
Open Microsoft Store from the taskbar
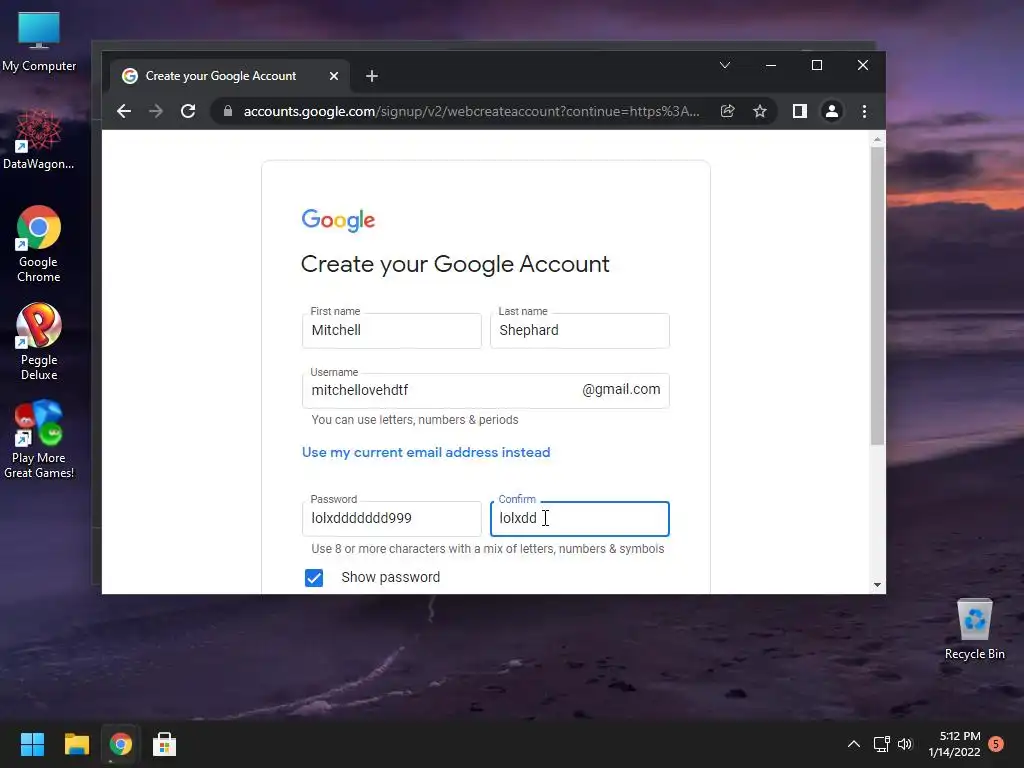pos(165,744)
